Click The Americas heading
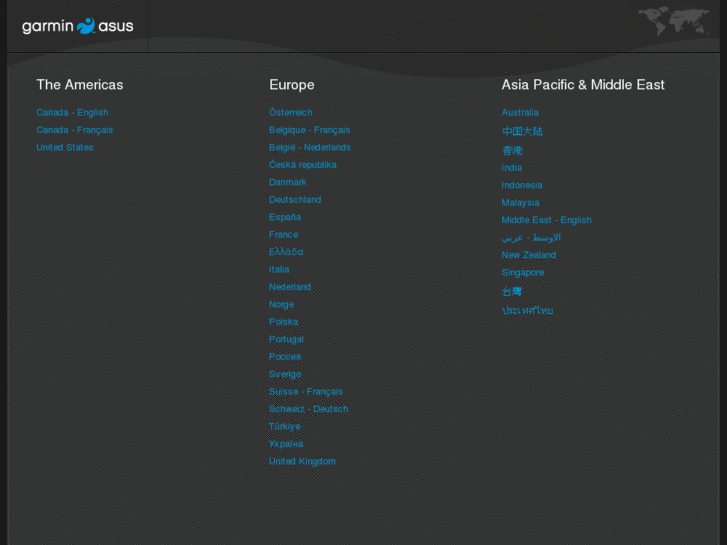The height and width of the screenshot is (545, 727). click(x=80, y=84)
